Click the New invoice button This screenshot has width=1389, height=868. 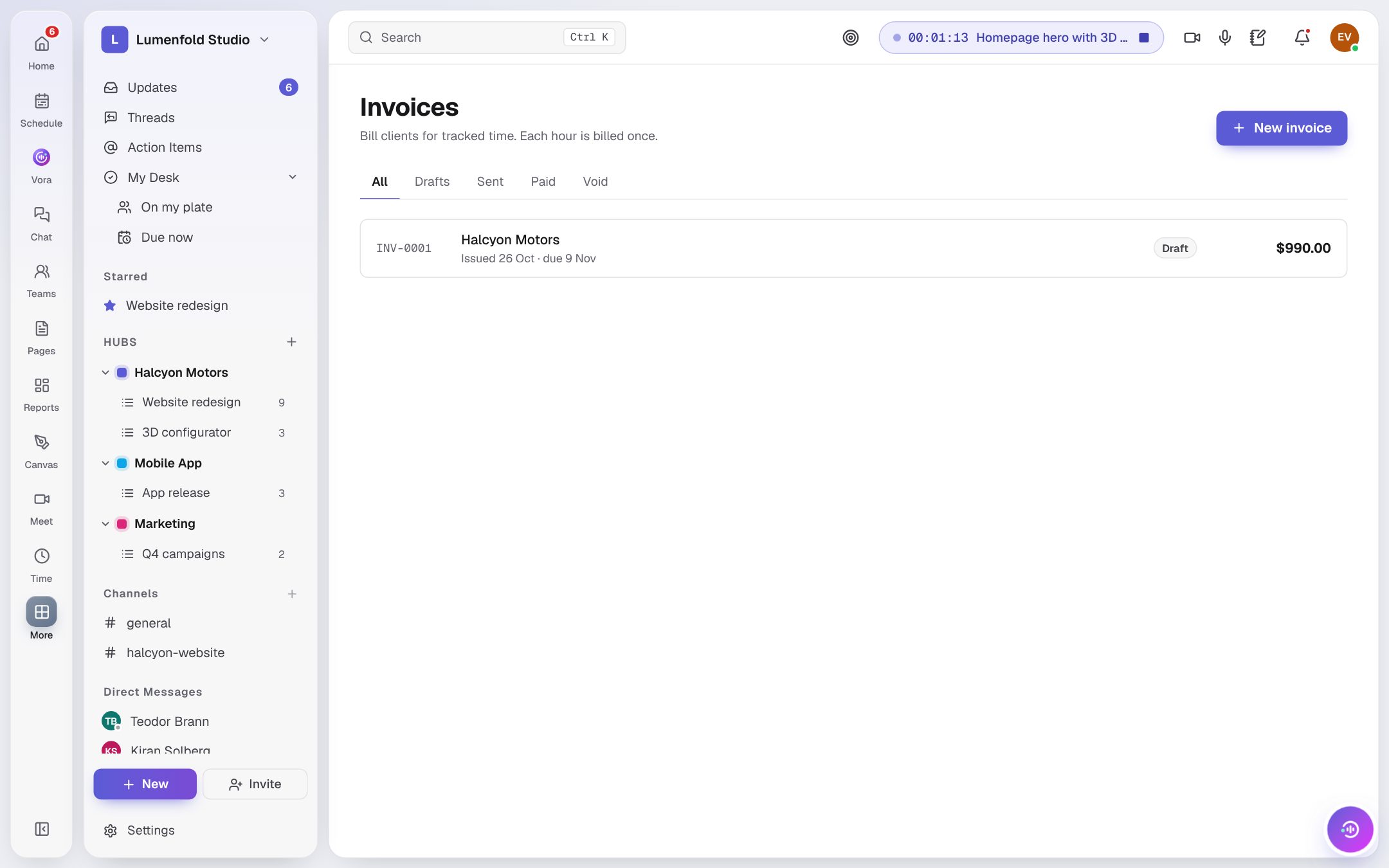click(1281, 128)
